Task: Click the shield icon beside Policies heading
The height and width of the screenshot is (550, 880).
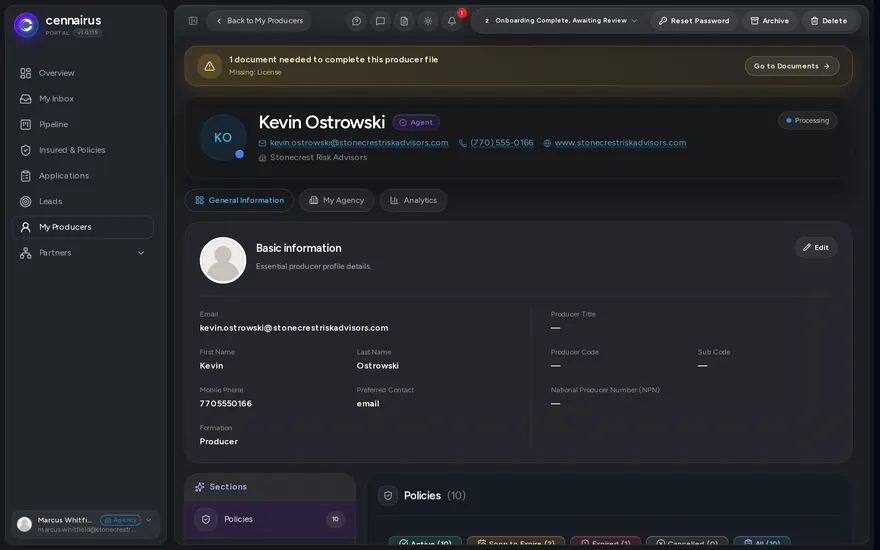Action: 388,496
